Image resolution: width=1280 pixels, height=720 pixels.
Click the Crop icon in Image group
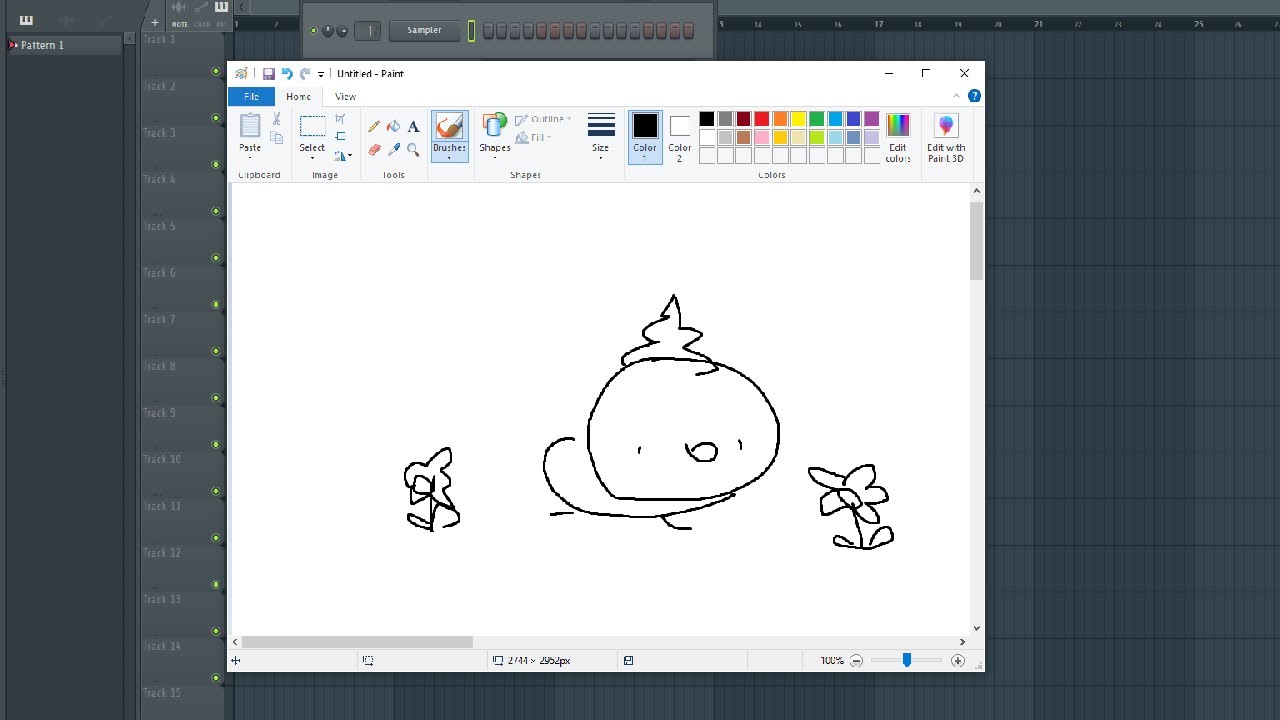point(340,119)
